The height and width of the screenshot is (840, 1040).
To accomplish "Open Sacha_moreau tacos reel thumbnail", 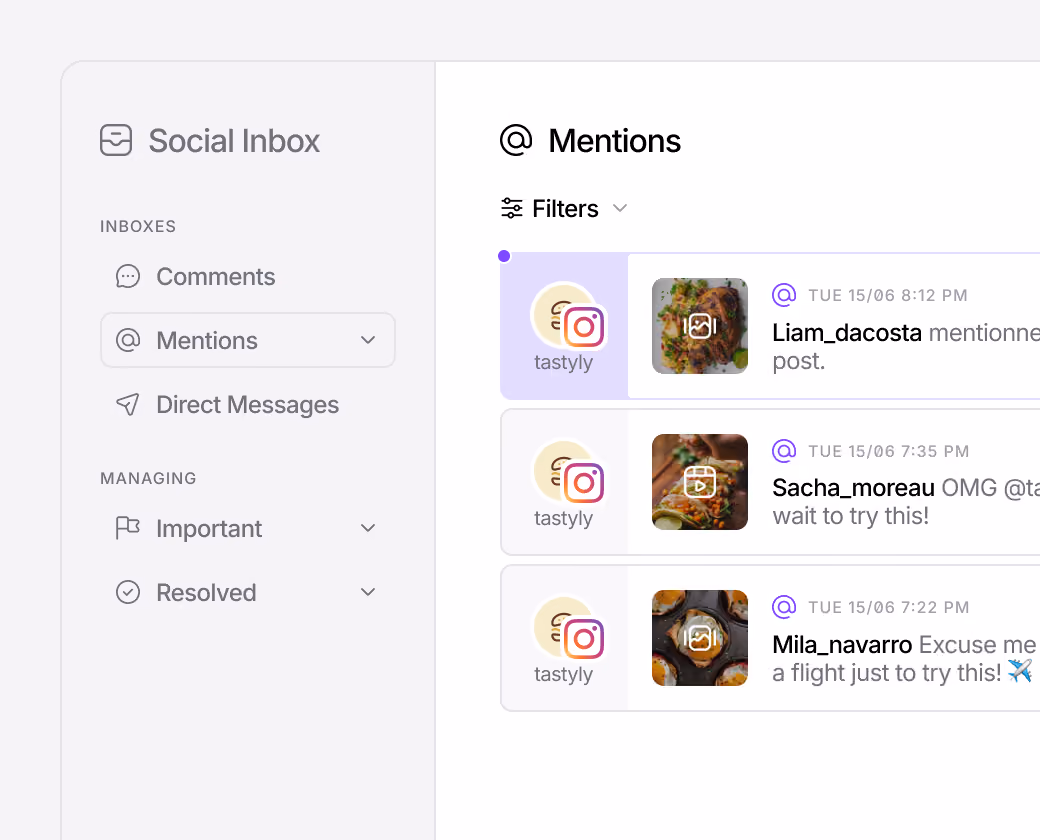I will pyautogui.click(x=700, y=482).
